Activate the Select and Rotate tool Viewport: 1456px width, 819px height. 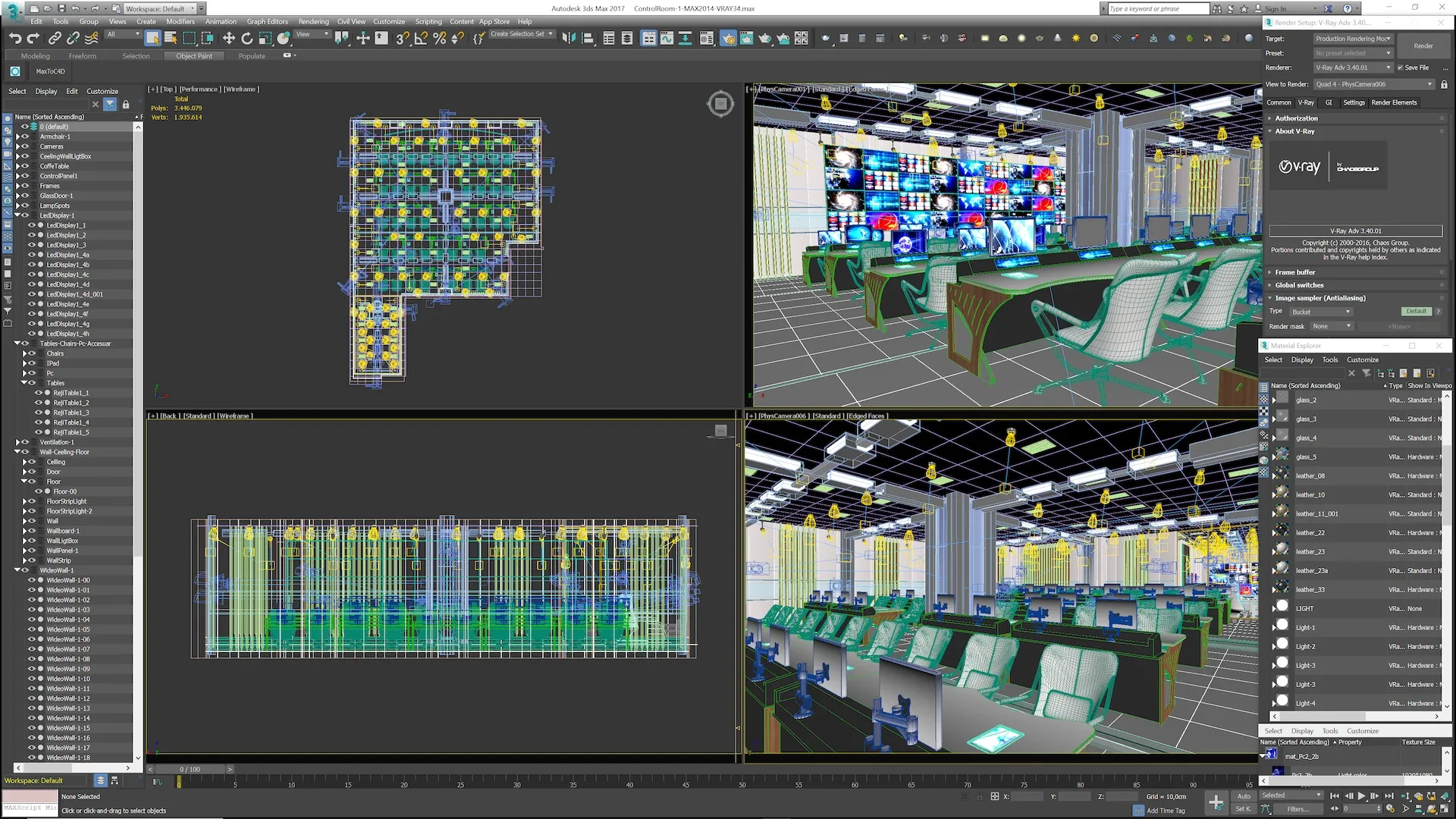[x=246, y=38]
